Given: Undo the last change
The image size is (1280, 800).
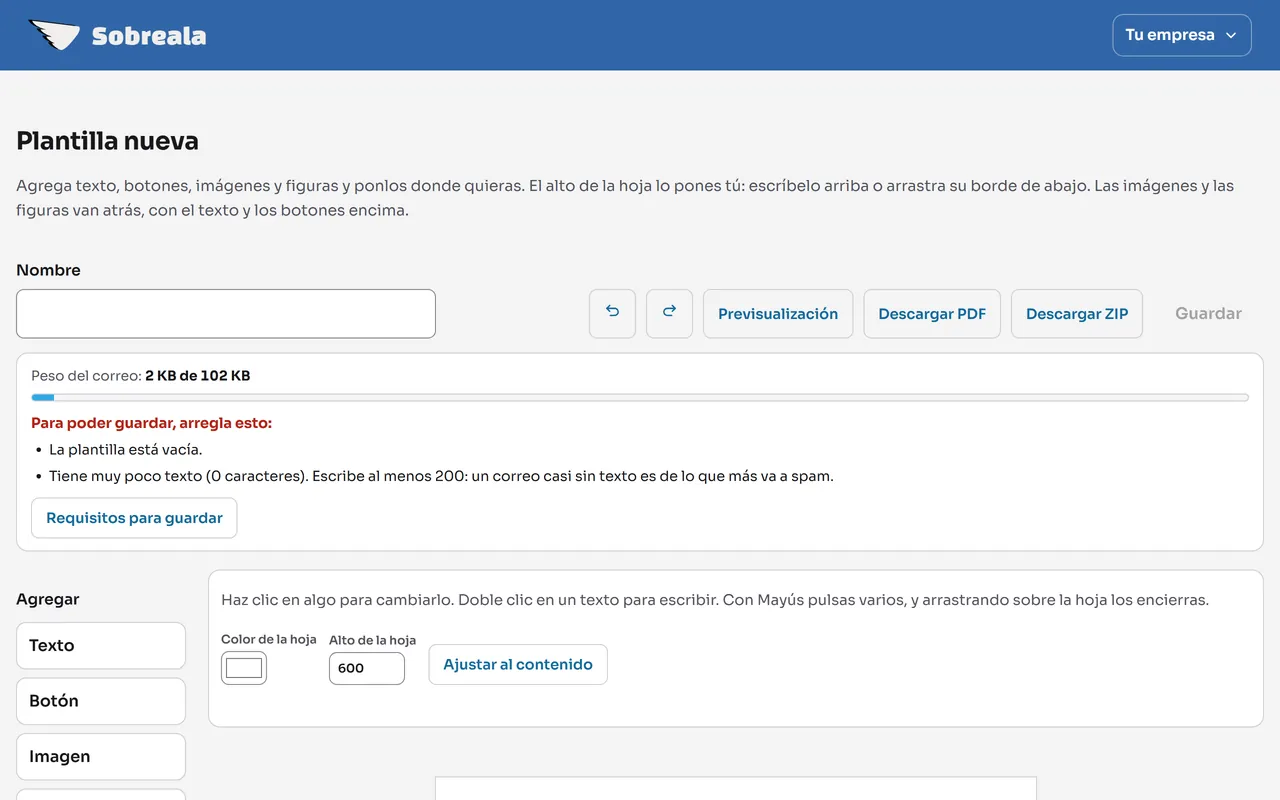Looking at the screenshot, I should tap(612, 314).
